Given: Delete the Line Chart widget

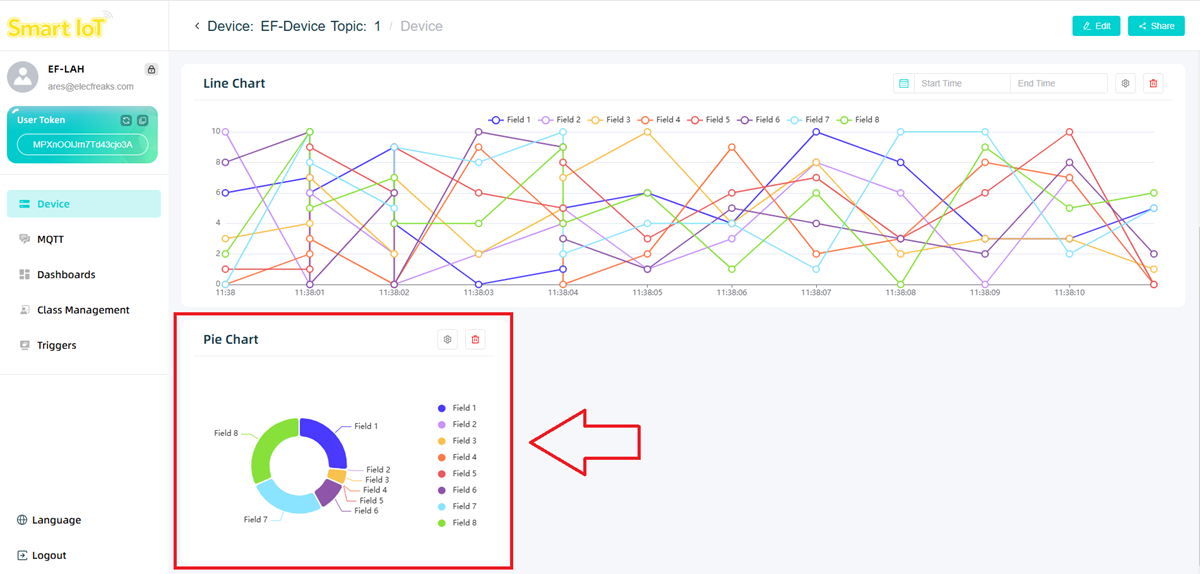Looking at the screenshot, I should [x=1153, y=84].
